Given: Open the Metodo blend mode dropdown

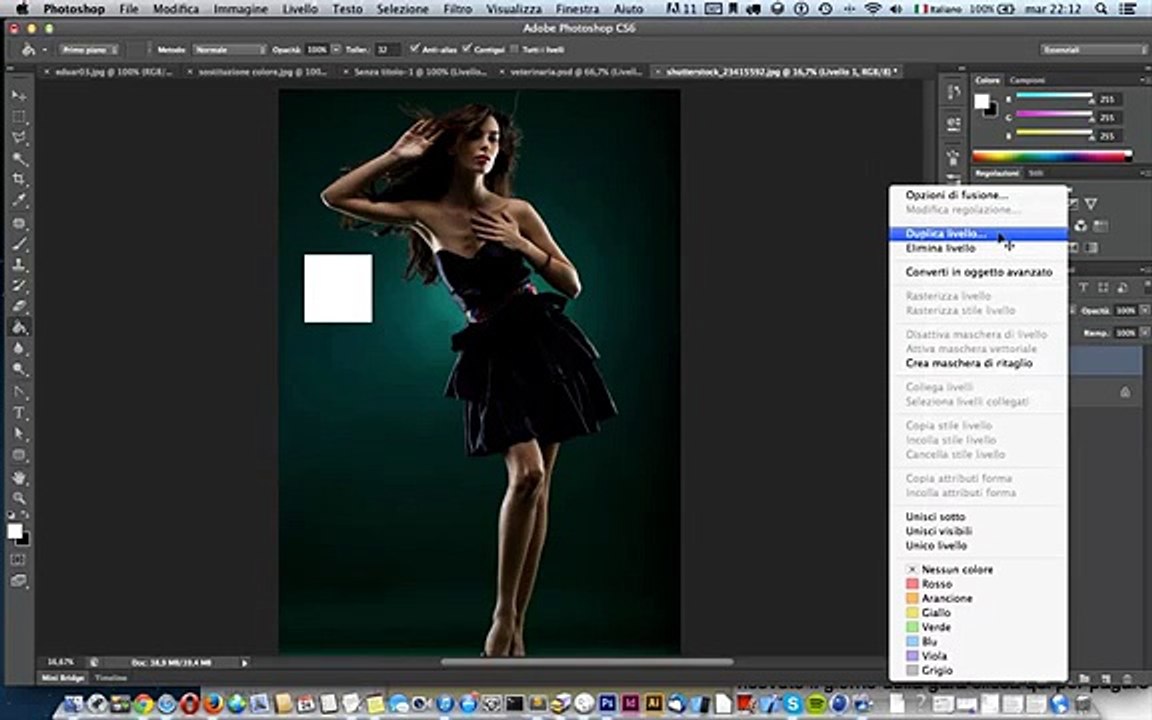Looking at the screenshot, I should [229, 49].
